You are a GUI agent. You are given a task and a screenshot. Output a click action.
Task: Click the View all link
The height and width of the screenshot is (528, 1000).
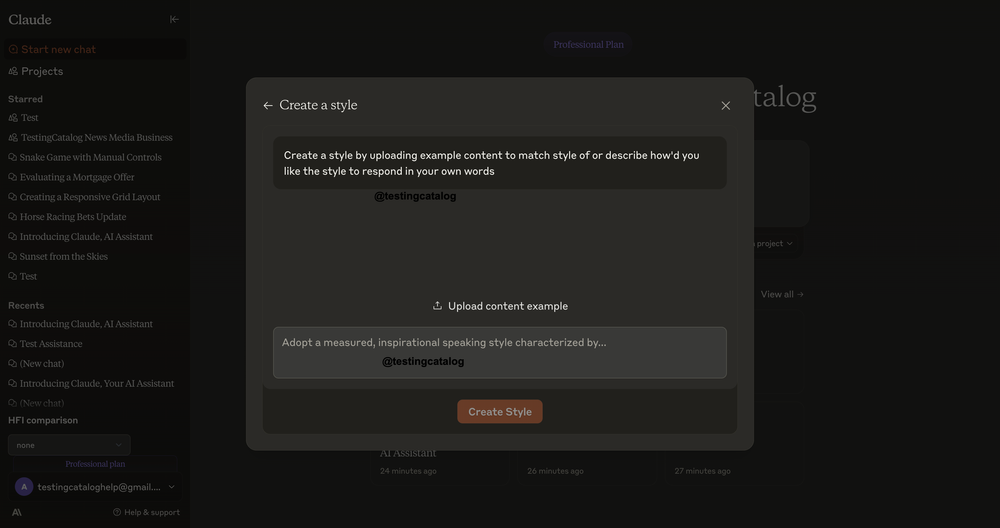(x=781, y=294)
